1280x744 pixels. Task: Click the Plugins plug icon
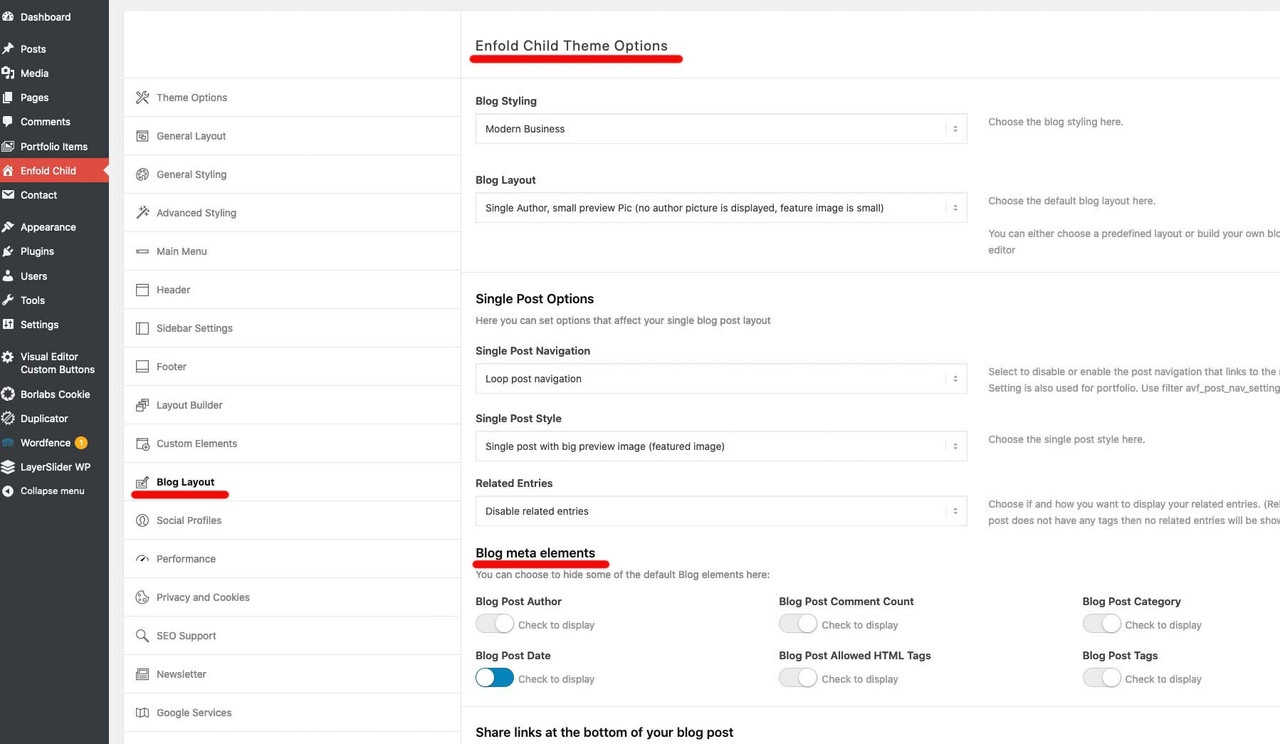pyautogui.click(x=8, y=251)
